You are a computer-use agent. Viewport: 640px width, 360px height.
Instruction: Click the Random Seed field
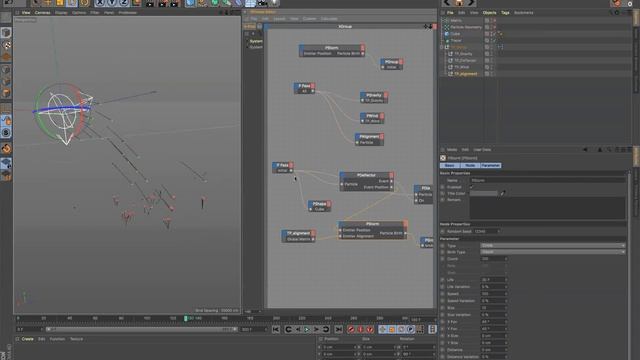(x=486, y=231)
